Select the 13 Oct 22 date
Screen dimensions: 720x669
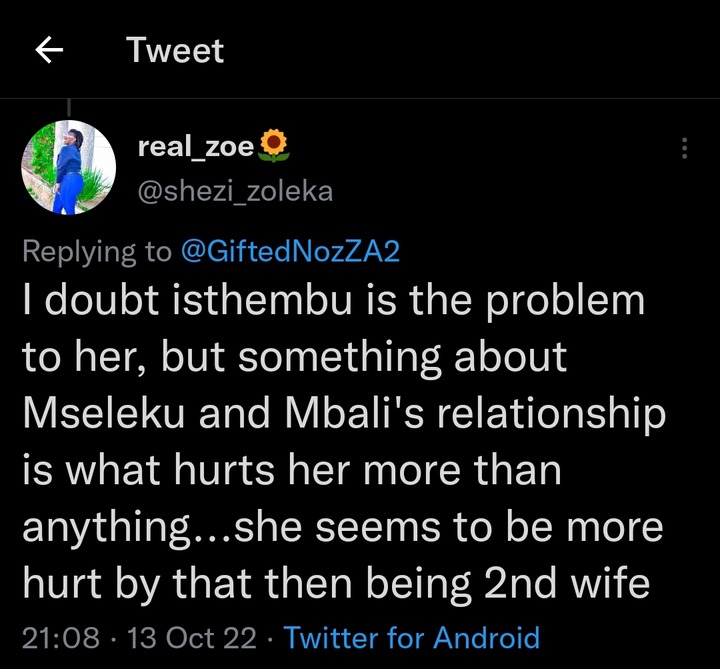(192, 637)
